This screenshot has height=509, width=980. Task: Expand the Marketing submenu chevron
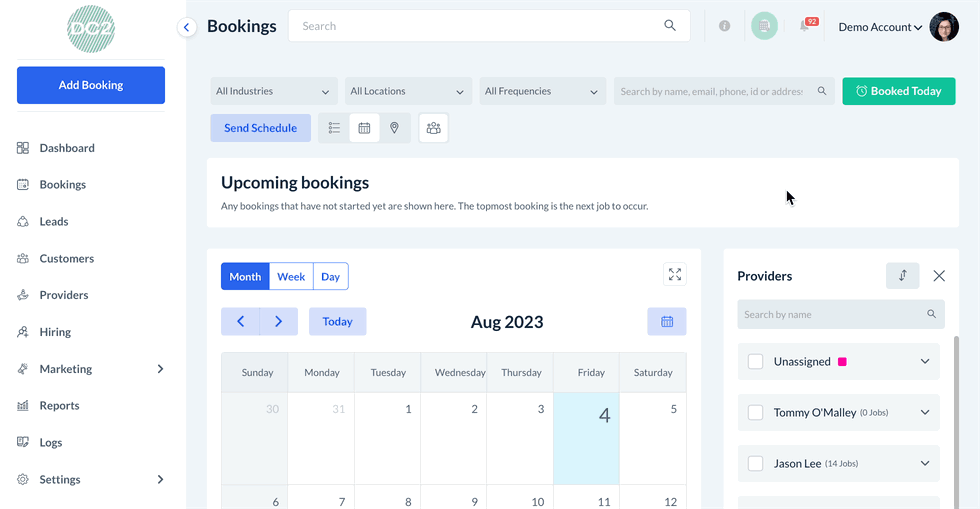[x=160, y=369]
